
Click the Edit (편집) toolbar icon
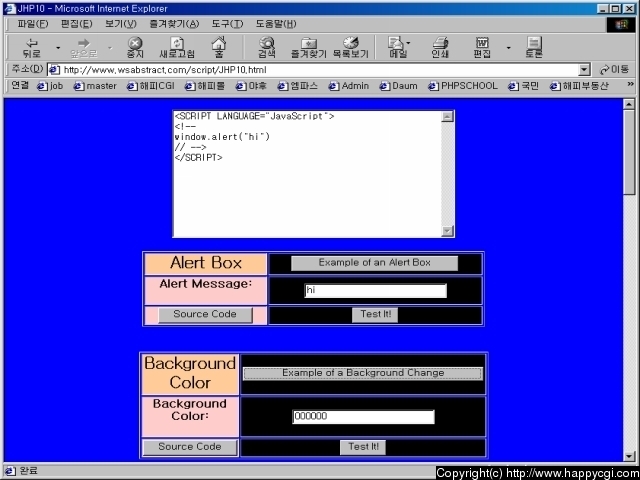[x=482, y=48]
